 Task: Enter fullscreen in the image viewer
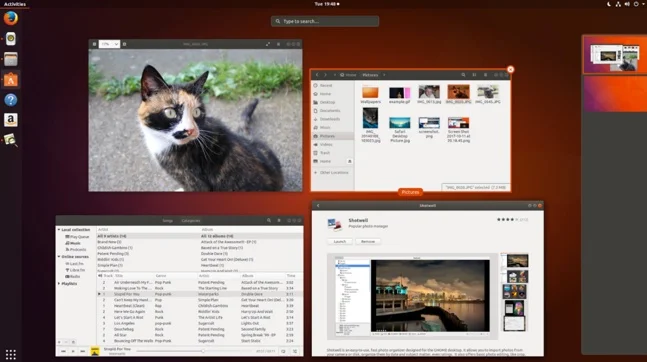pyautogui.click(x=268, y=44)
